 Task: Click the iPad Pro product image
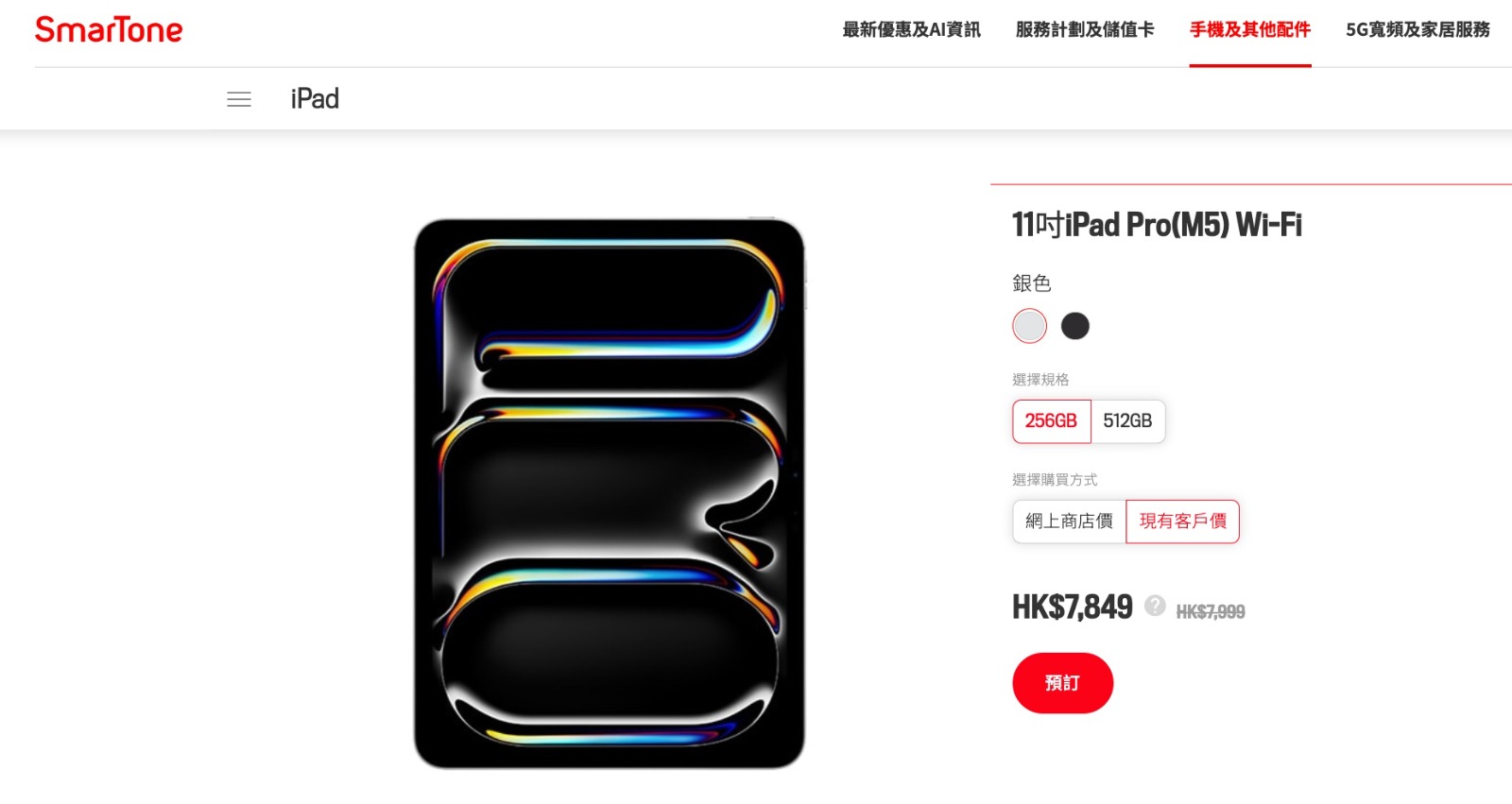610,494
